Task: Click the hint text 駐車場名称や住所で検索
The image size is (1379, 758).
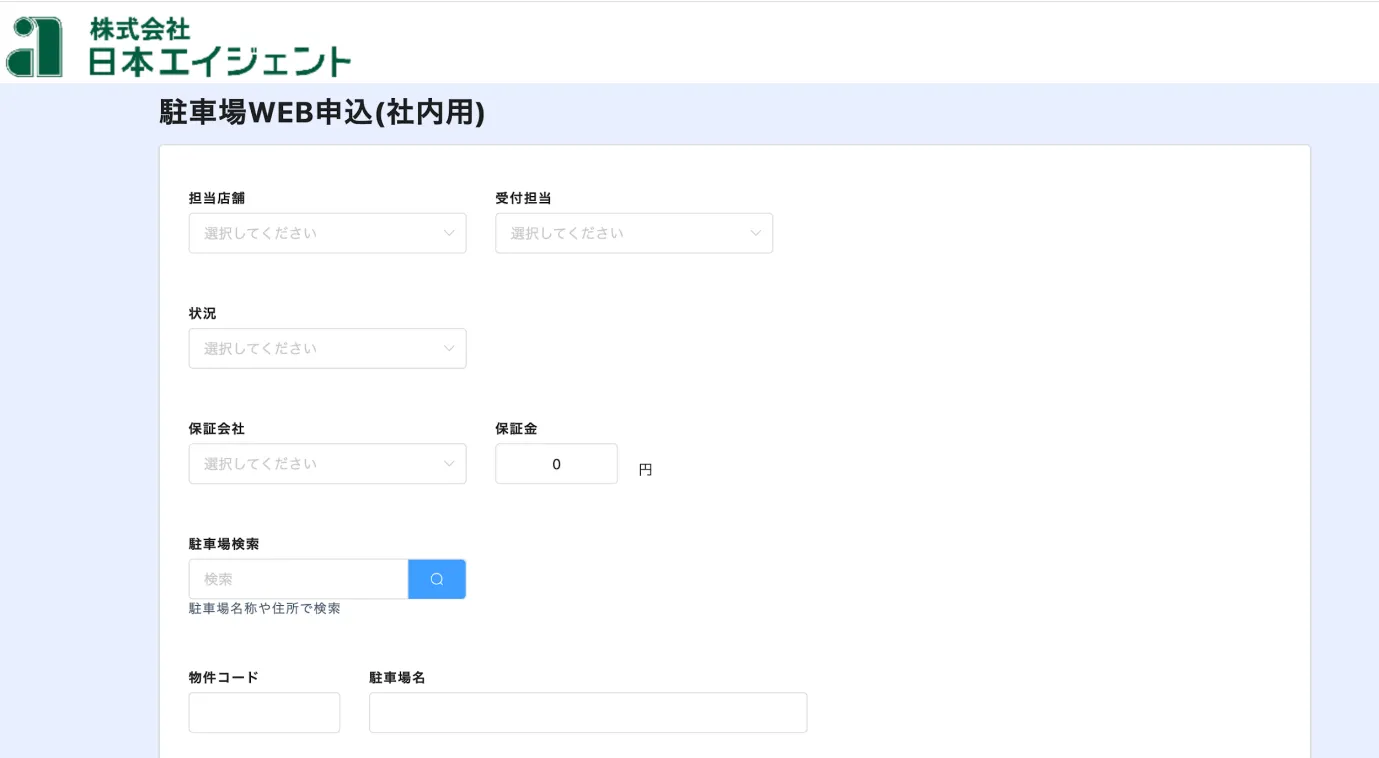Action: pyautogui.click(x=265, y=608)
